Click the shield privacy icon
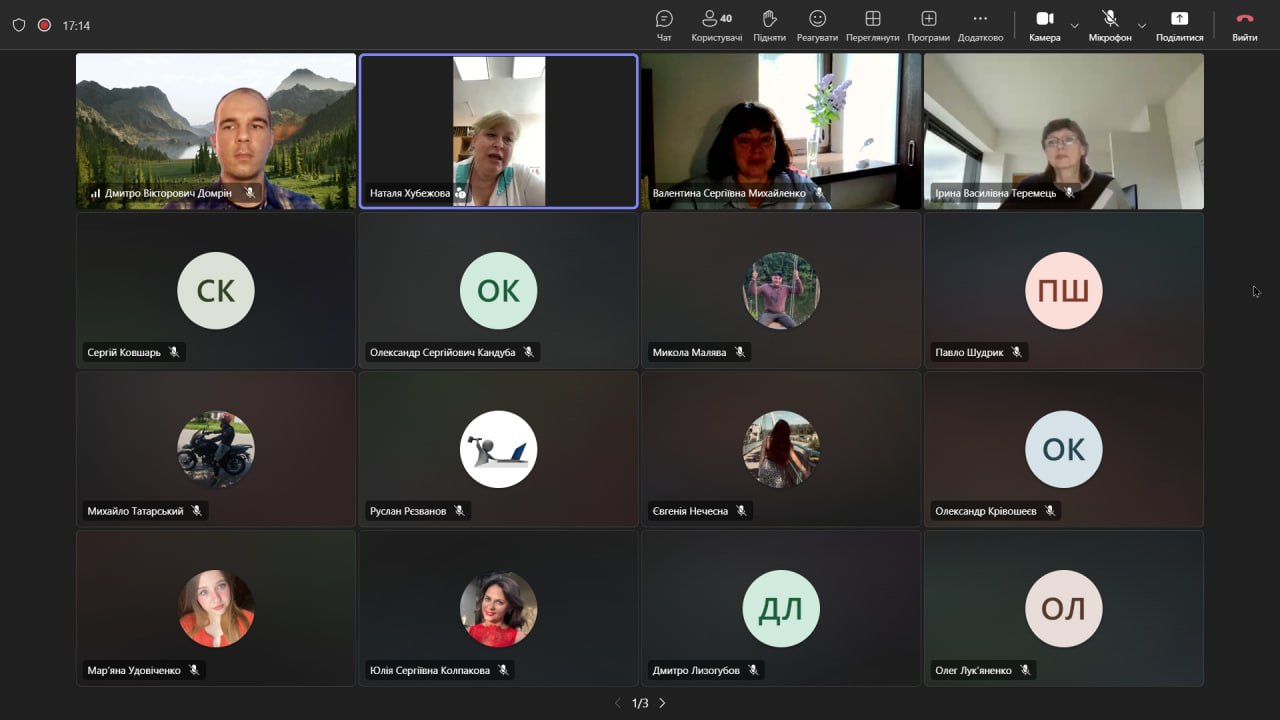The image size is (1280, 720). [19, 25]
